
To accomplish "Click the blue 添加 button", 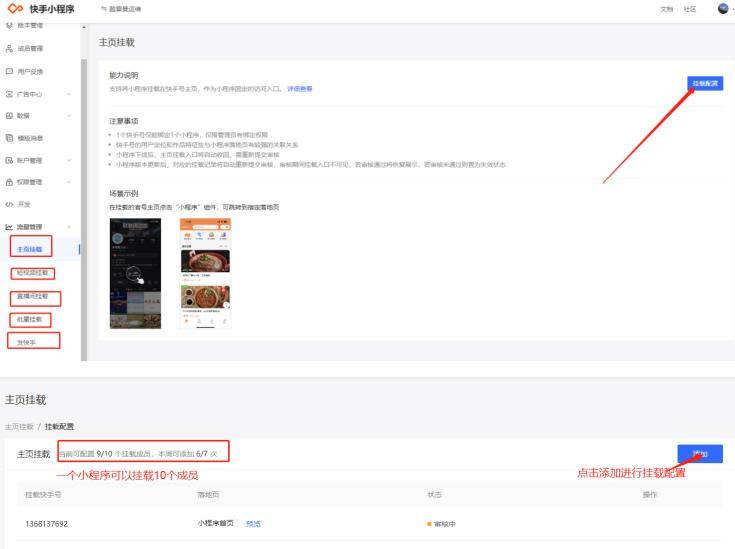I will click(700, 454).
